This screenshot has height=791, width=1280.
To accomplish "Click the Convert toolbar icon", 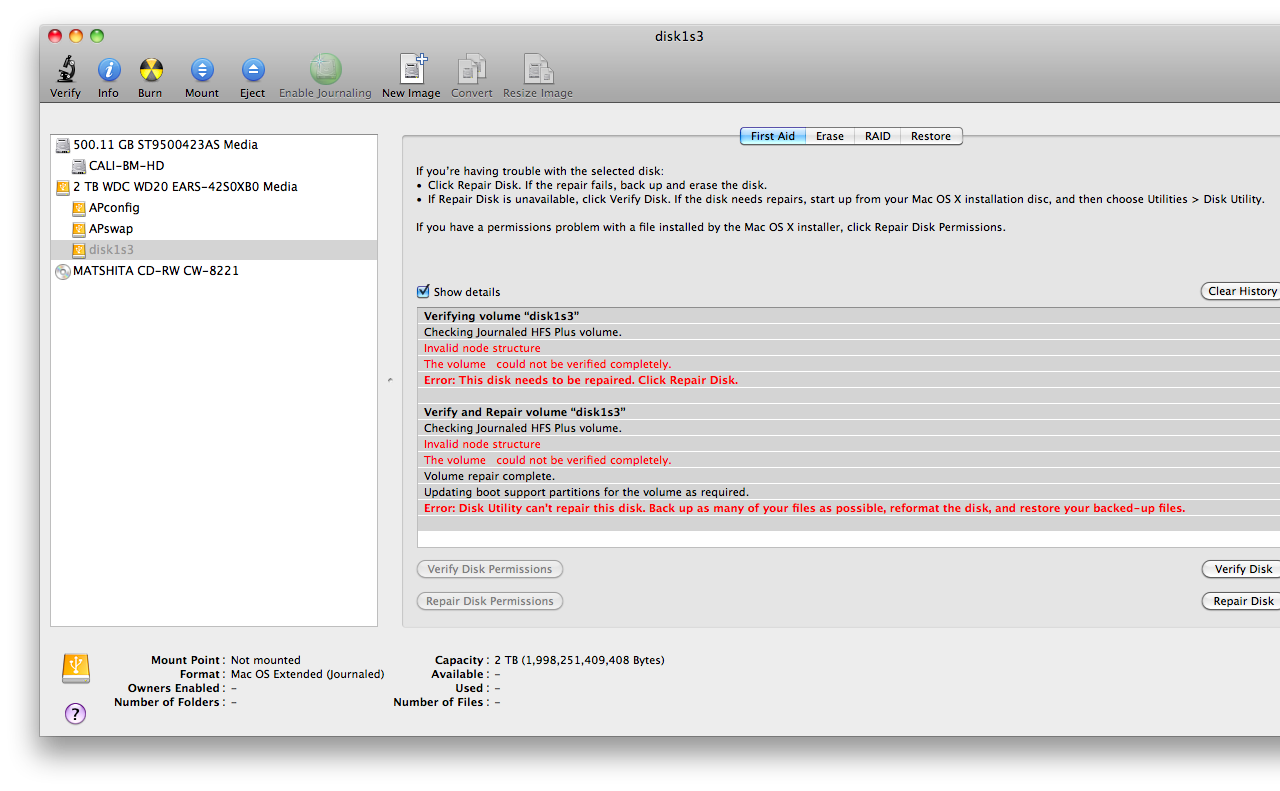I will (x=472, y=69).
